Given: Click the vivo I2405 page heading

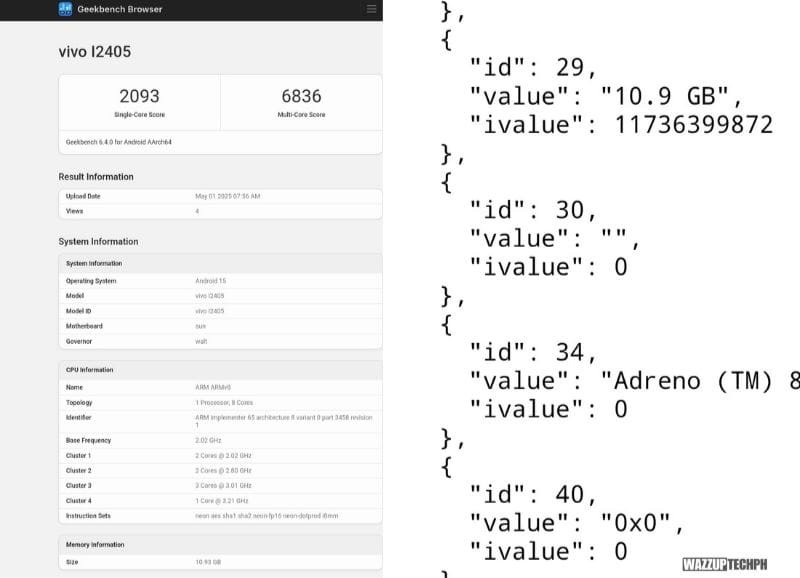Looking at the screenshot, I should click(x=95, y=51).
